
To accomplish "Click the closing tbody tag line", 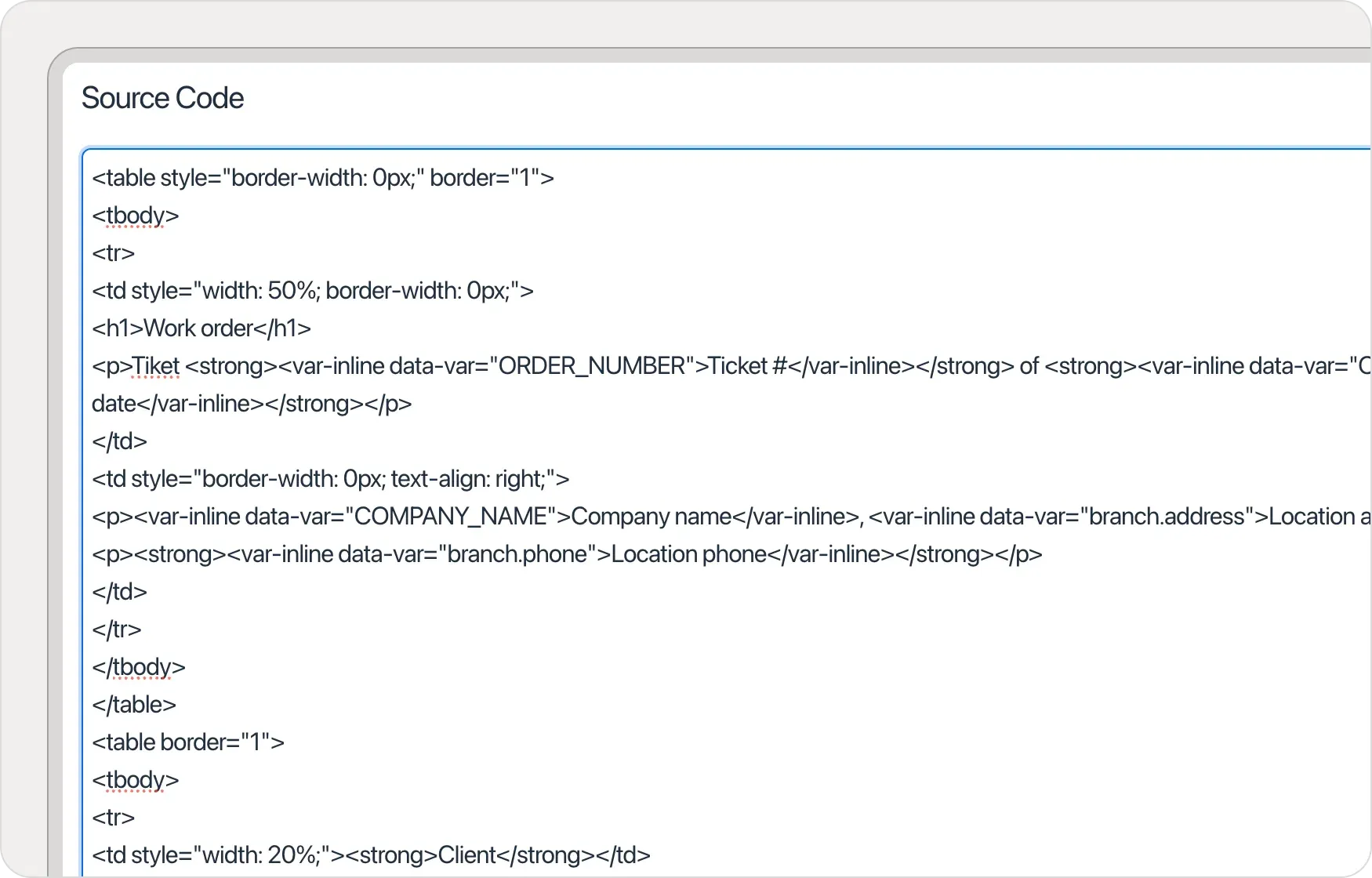I will coord(137,666).
